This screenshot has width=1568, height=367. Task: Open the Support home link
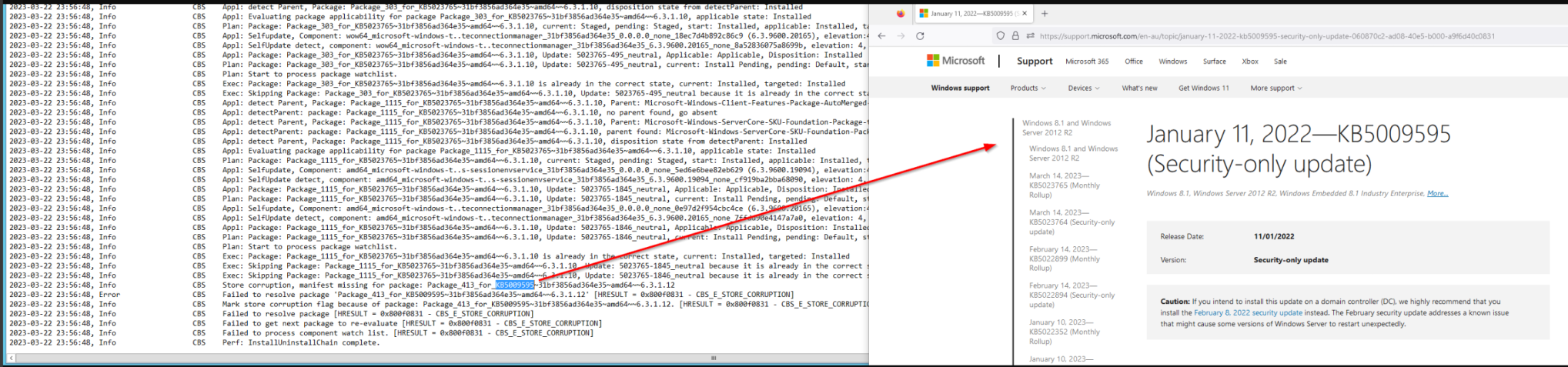click(1035, 61)
